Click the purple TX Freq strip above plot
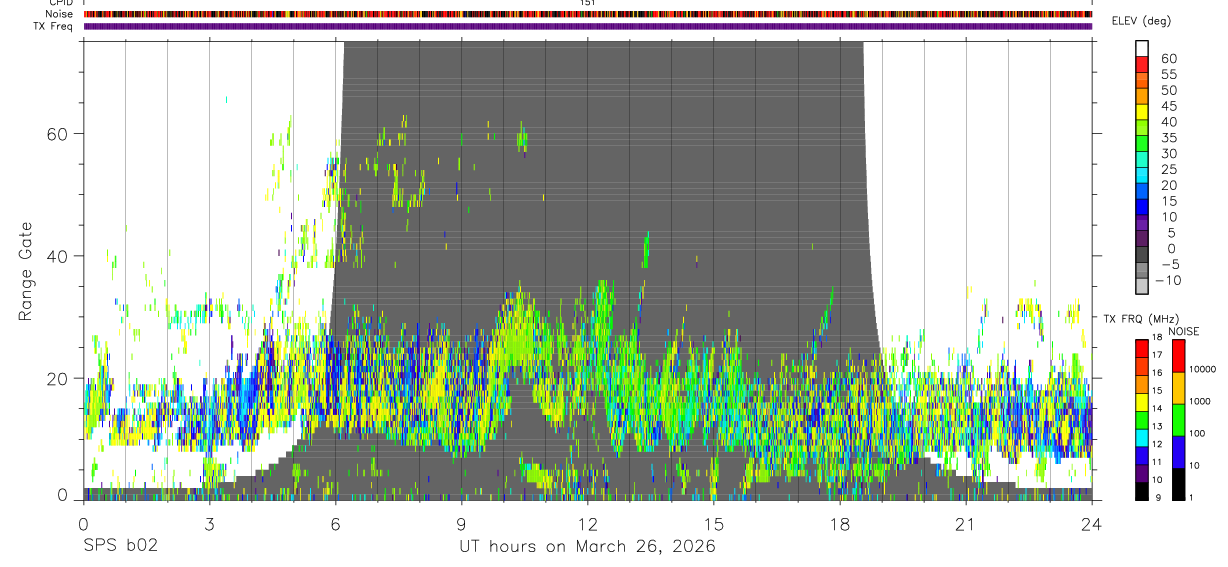1228x567 pixels. (x=587, y=26)
